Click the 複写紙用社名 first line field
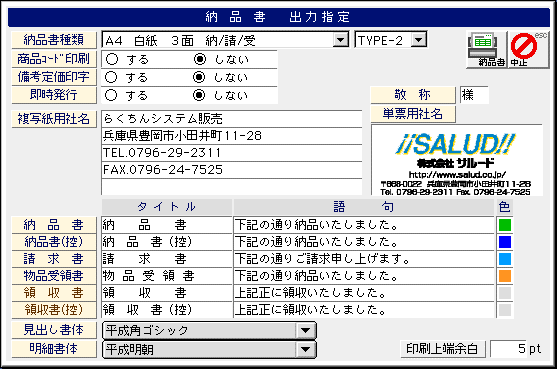This screenshot has height=369, width=557. (x=232, y=119)
